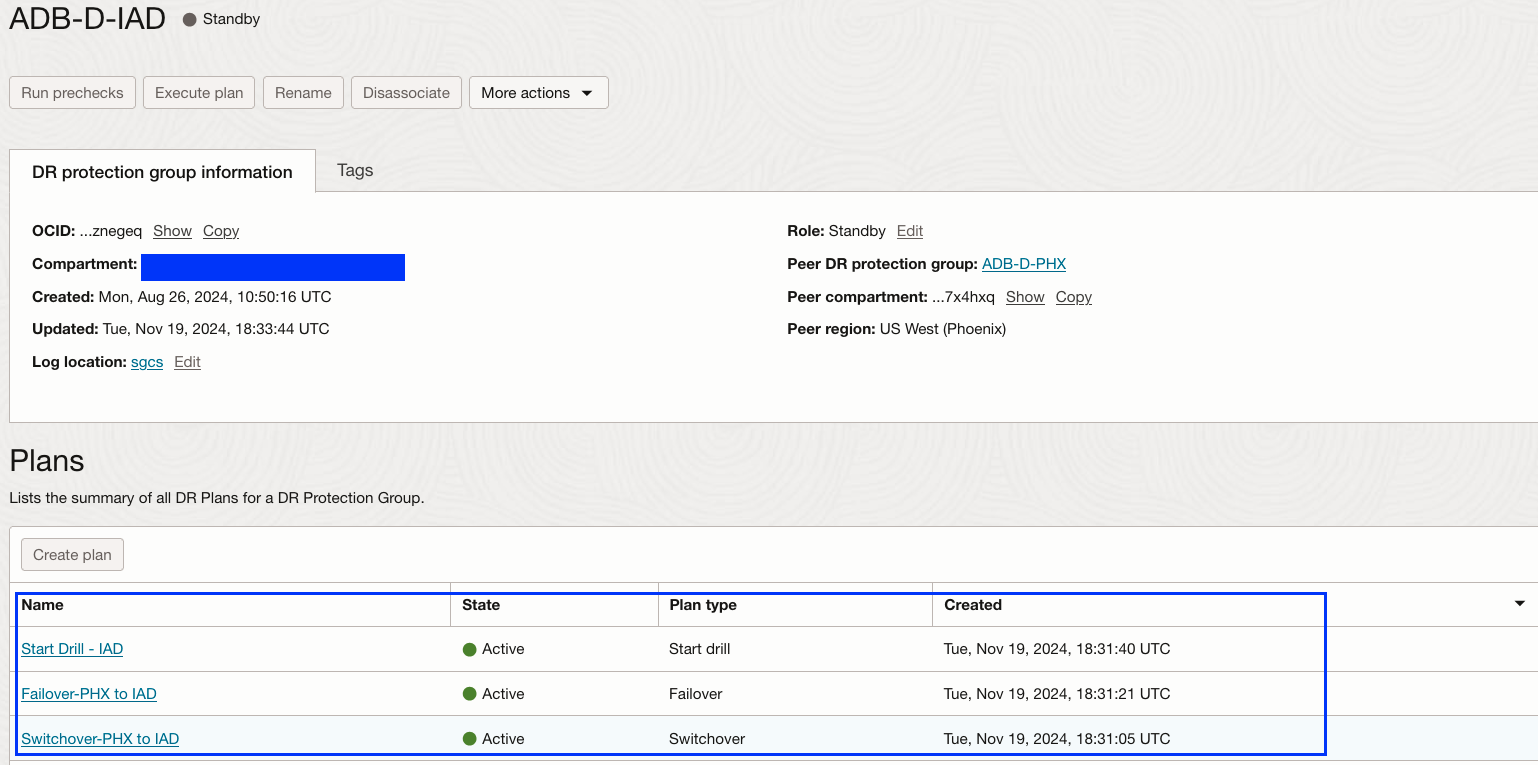Image resolution: width=1538 pixels, height=765 pixels.
Task: Click the Disassociate button
Action: 406,93
